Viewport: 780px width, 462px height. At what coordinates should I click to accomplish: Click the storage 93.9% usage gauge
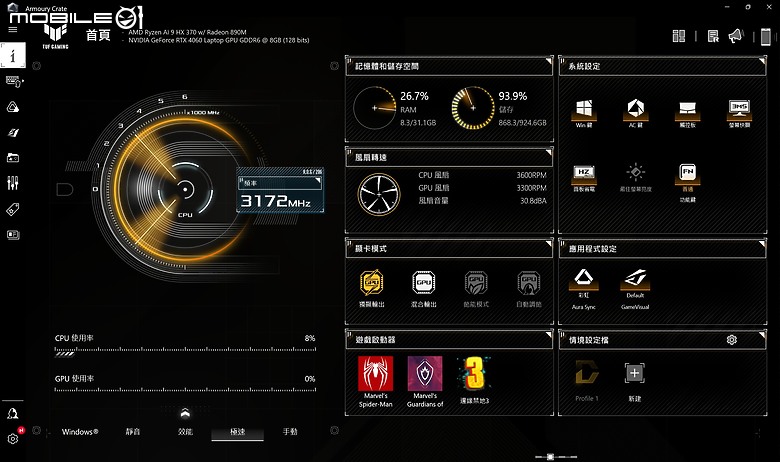pos(473,108)
